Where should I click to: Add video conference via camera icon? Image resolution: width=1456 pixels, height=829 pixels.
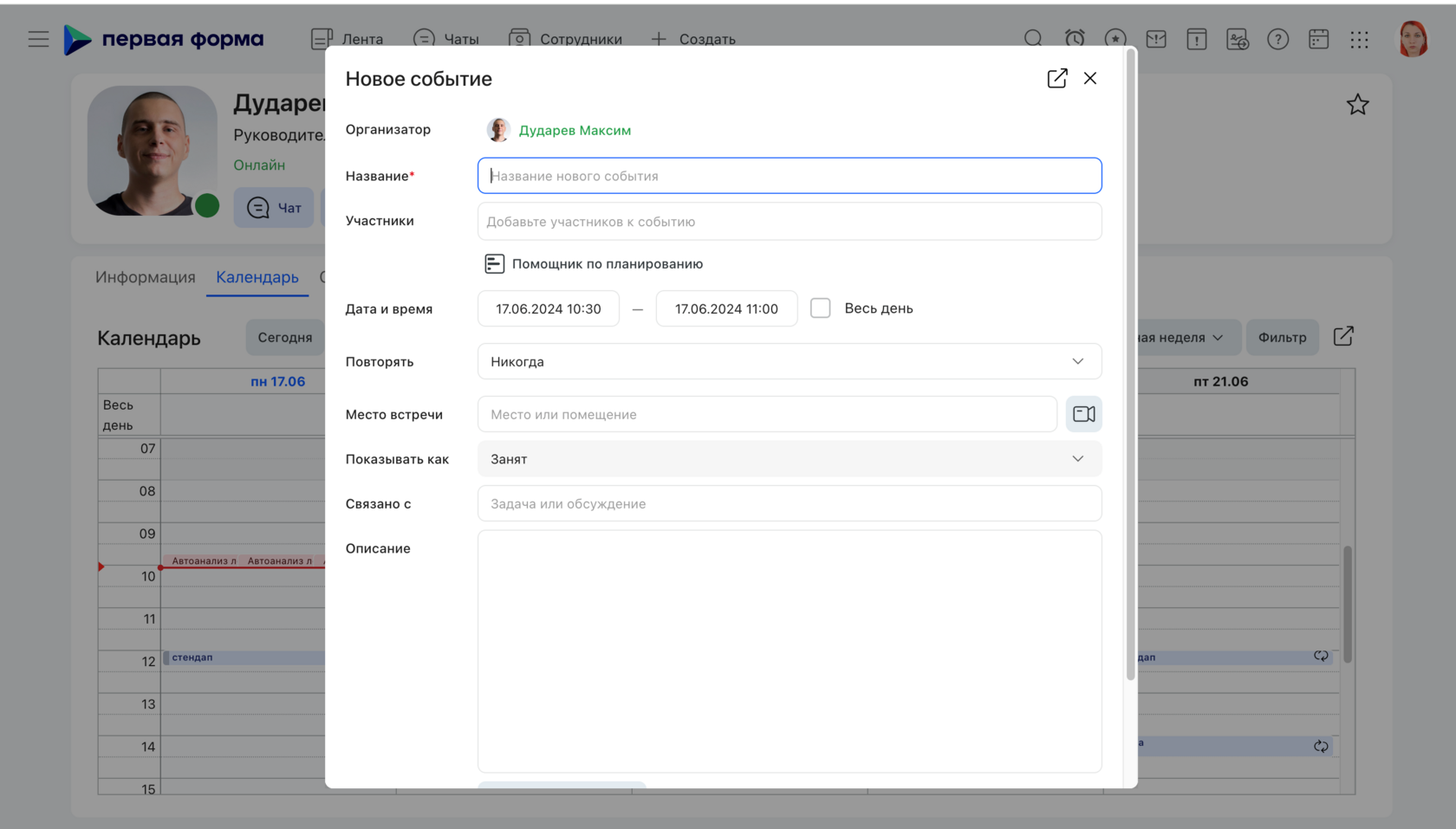click(x=1084, y=414)
